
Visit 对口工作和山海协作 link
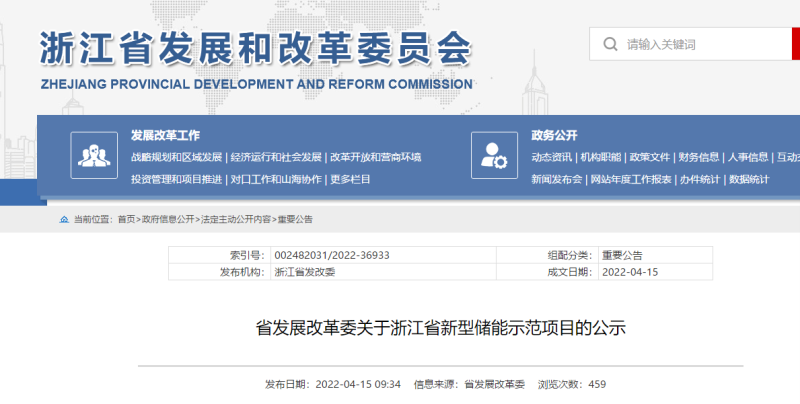click(276, 179)
